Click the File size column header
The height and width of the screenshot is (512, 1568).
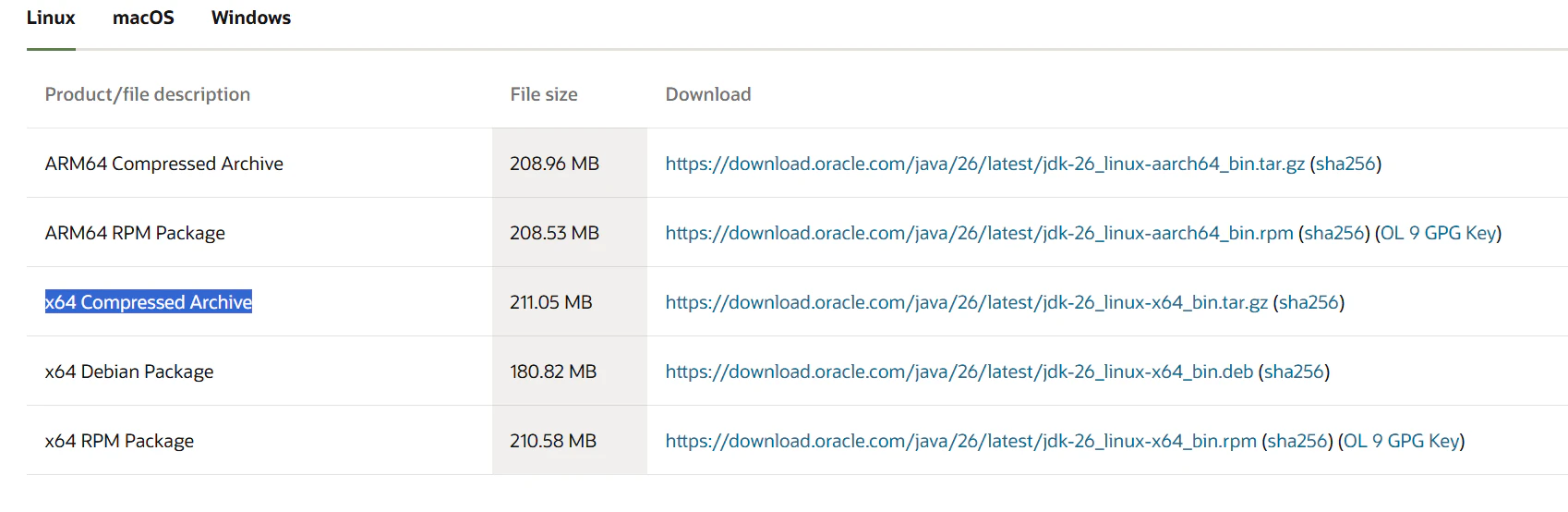click(544, 94)
